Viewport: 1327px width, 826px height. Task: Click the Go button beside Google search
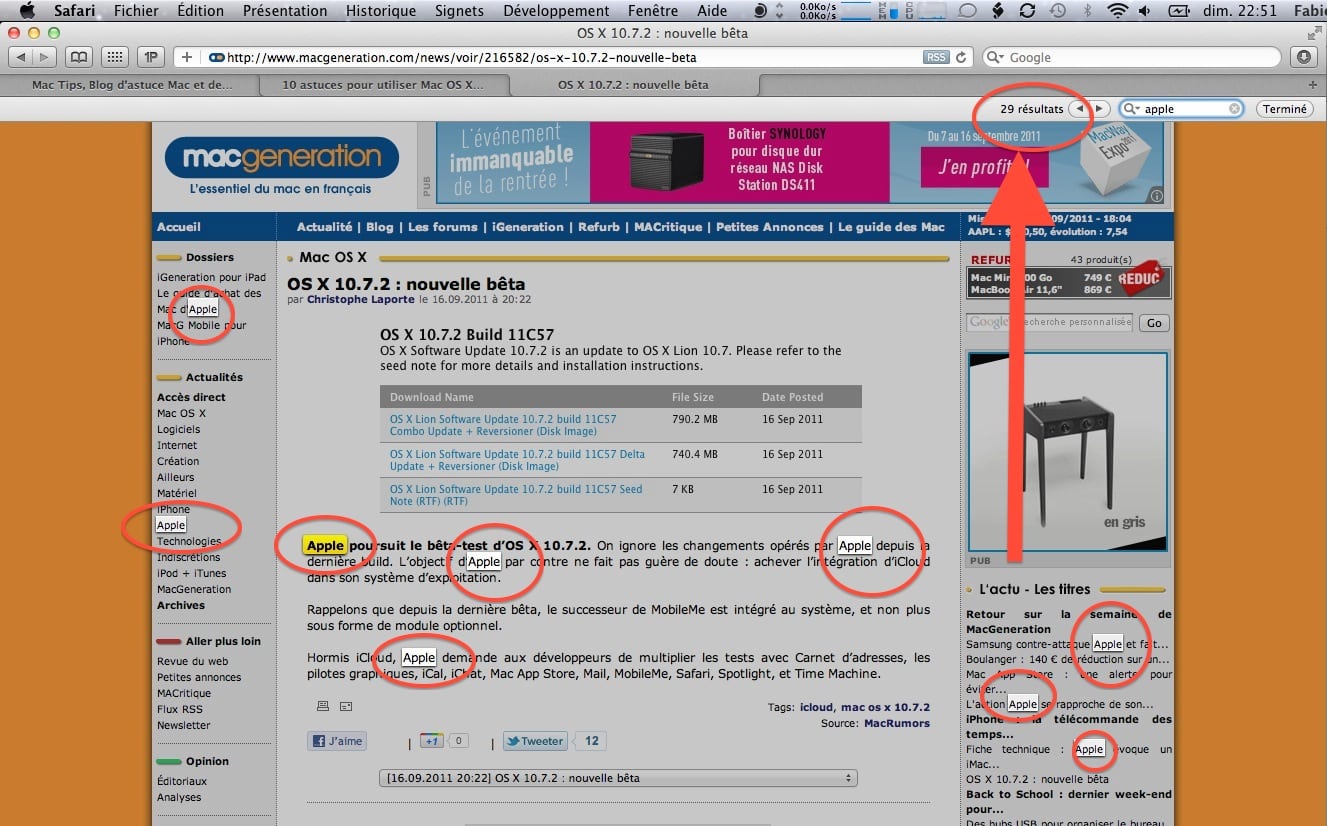tap(1153, 323)
